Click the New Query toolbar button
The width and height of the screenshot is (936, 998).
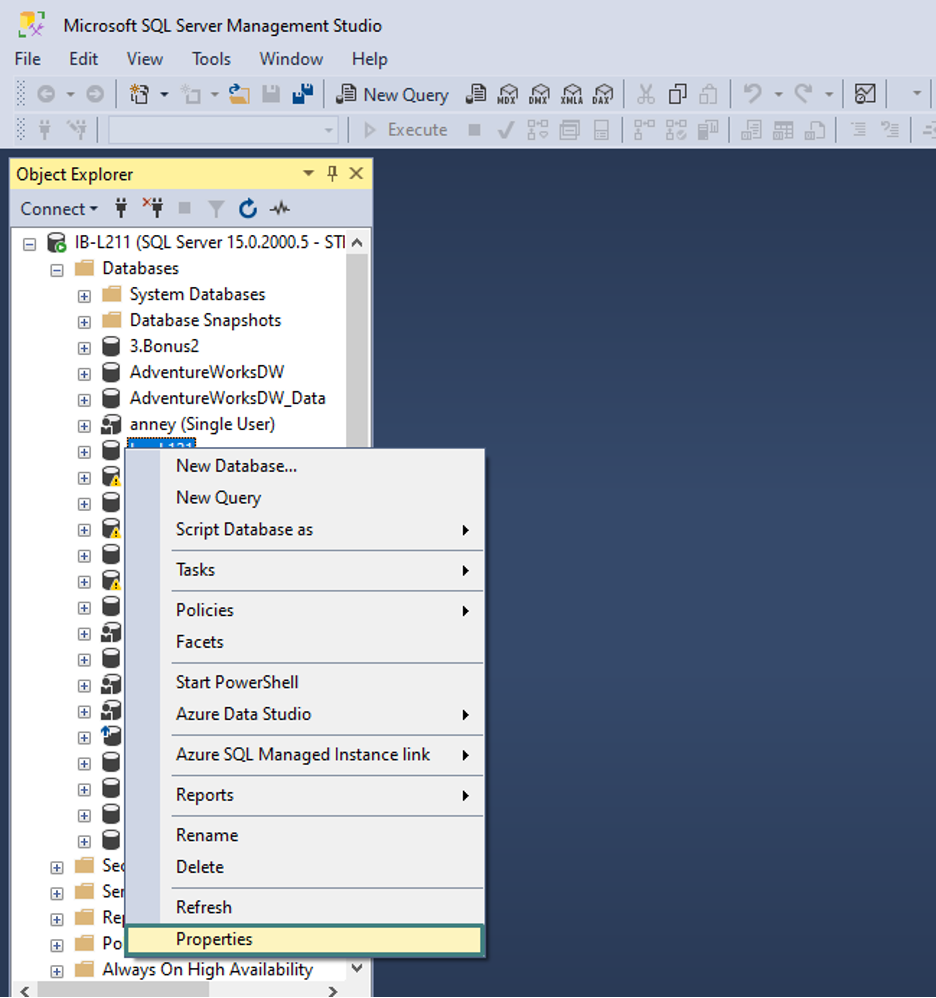click(x=393, y=95)
